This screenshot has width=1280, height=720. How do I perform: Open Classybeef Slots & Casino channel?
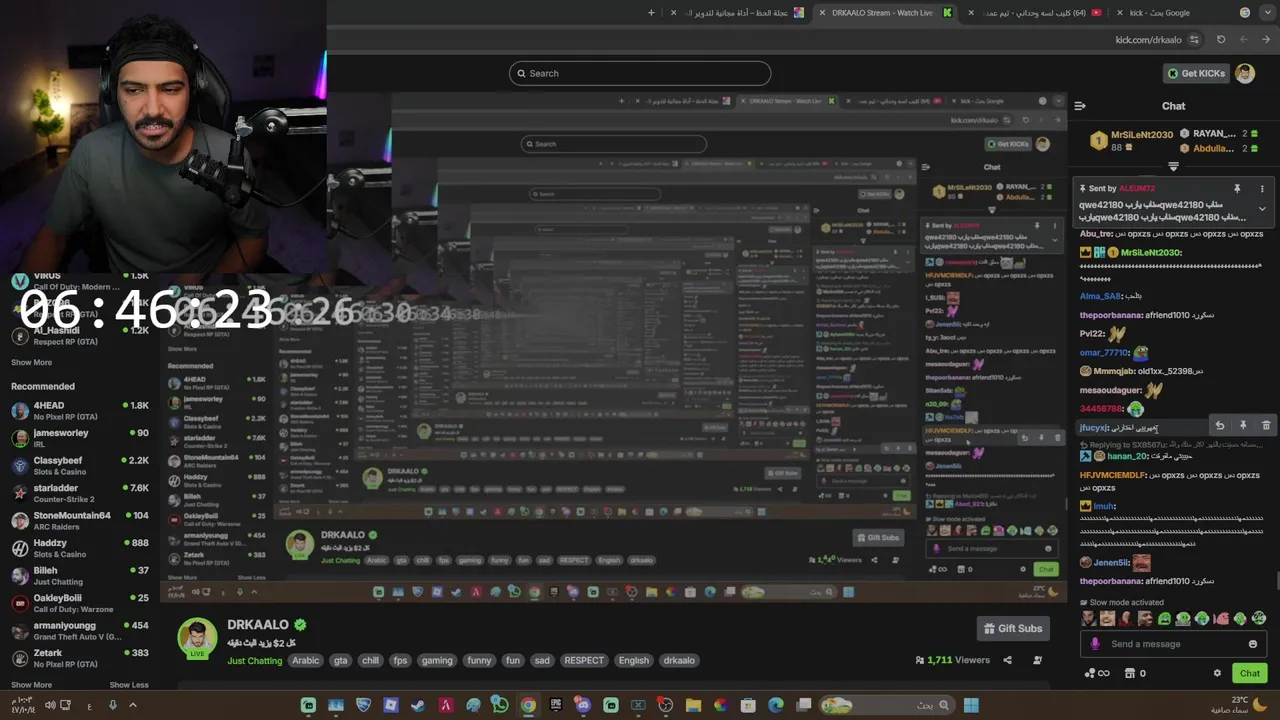80,466
